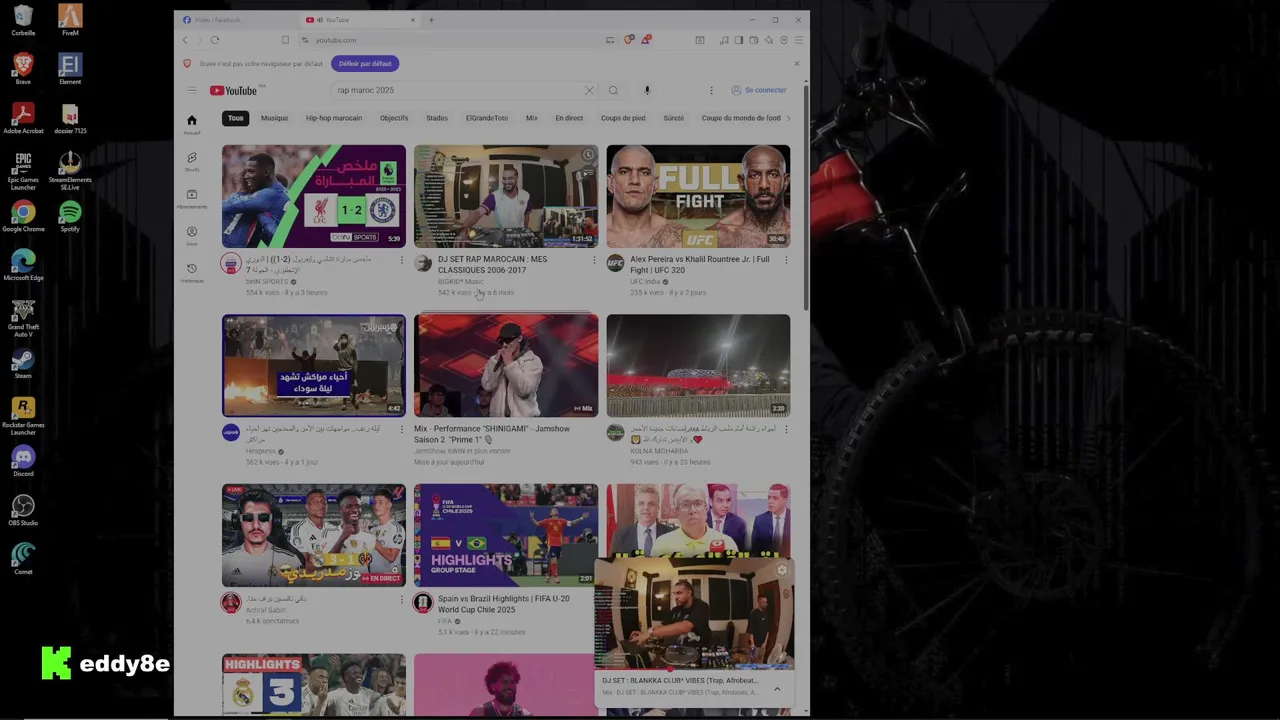This screenshot has height=720, width=1280.
Task: Open YouTube settings three-dot menu
Action: 711,90
